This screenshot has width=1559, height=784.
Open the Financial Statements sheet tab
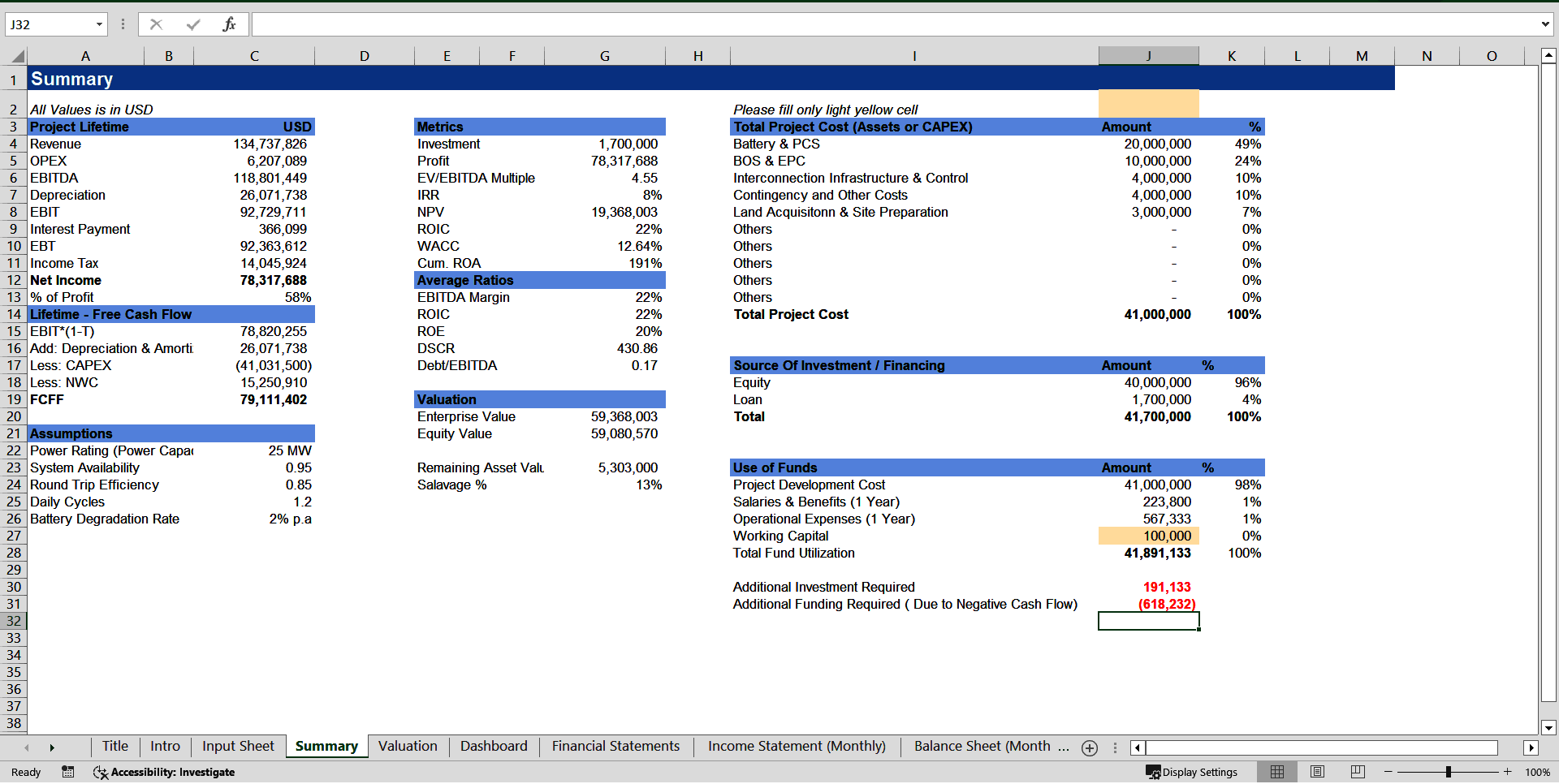pyautogui.click(x=615, y=747)
